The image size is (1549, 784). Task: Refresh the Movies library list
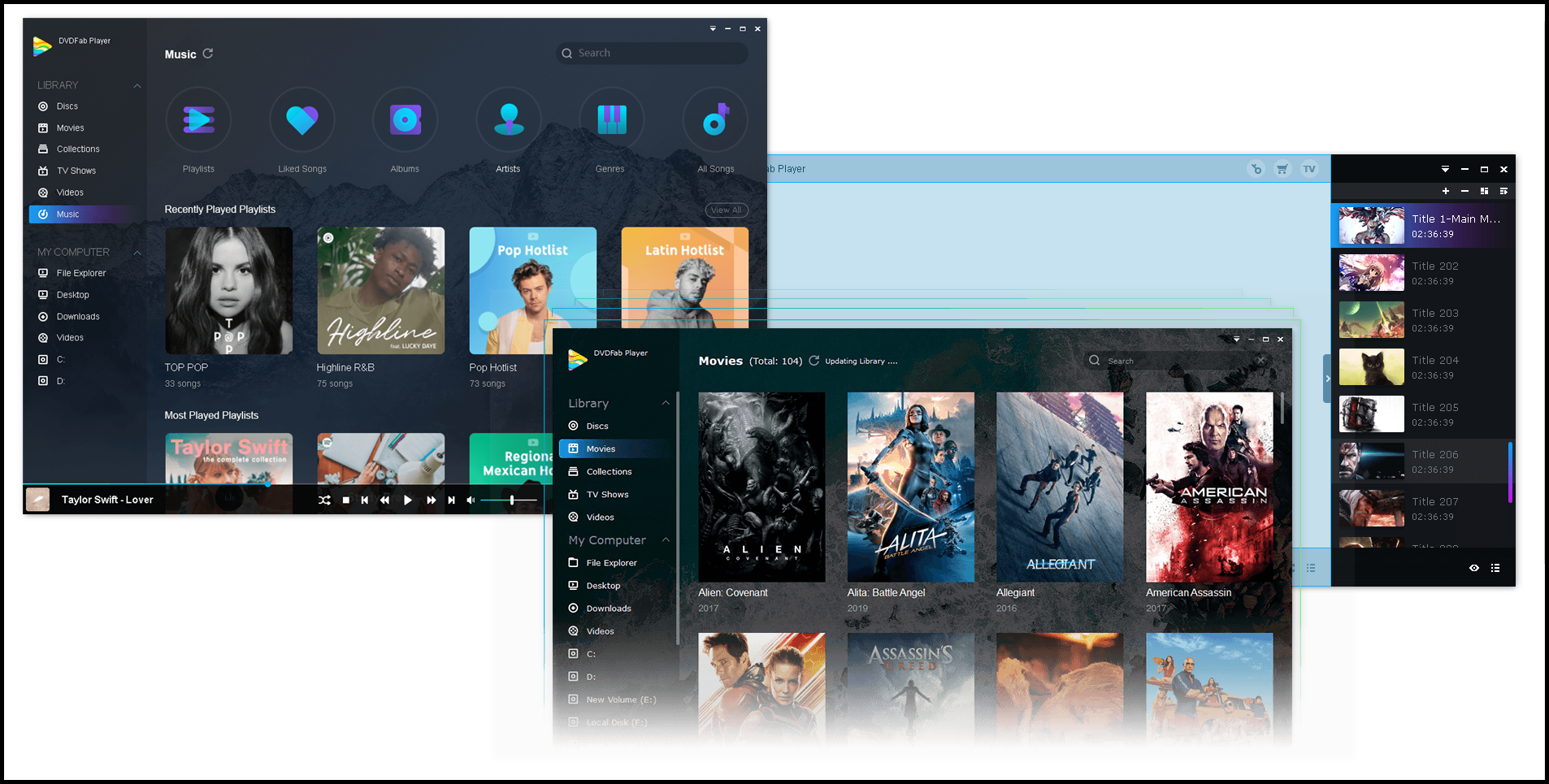[x=814, y=361]
